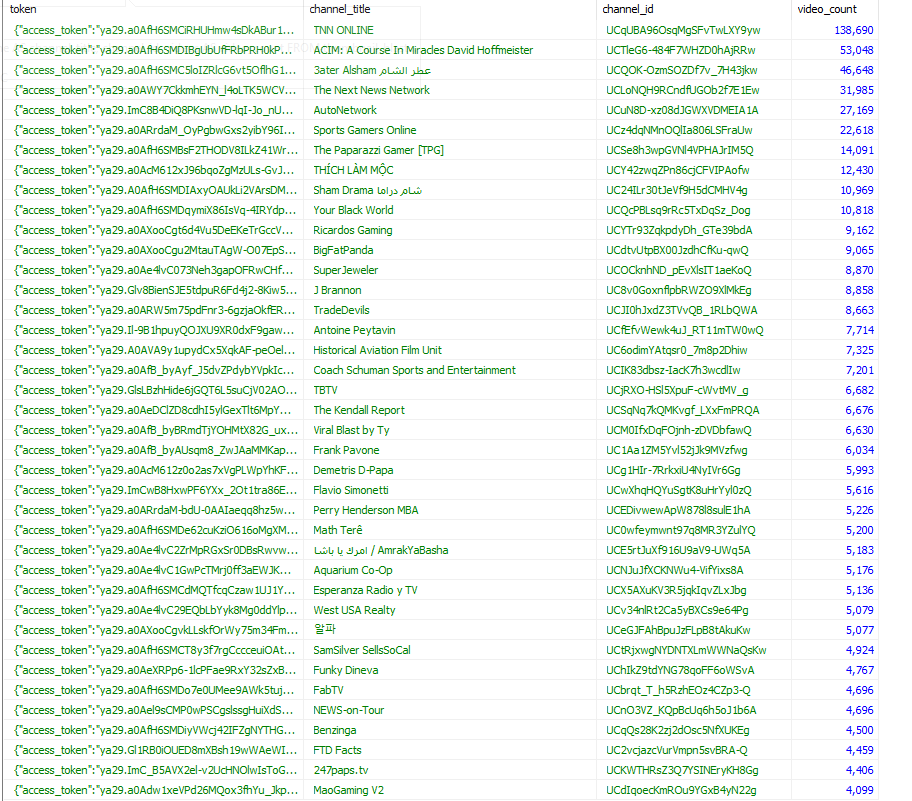Select the Your Black World cell
The width and height of the screenshot is (912, 801).
click(353, 210)
